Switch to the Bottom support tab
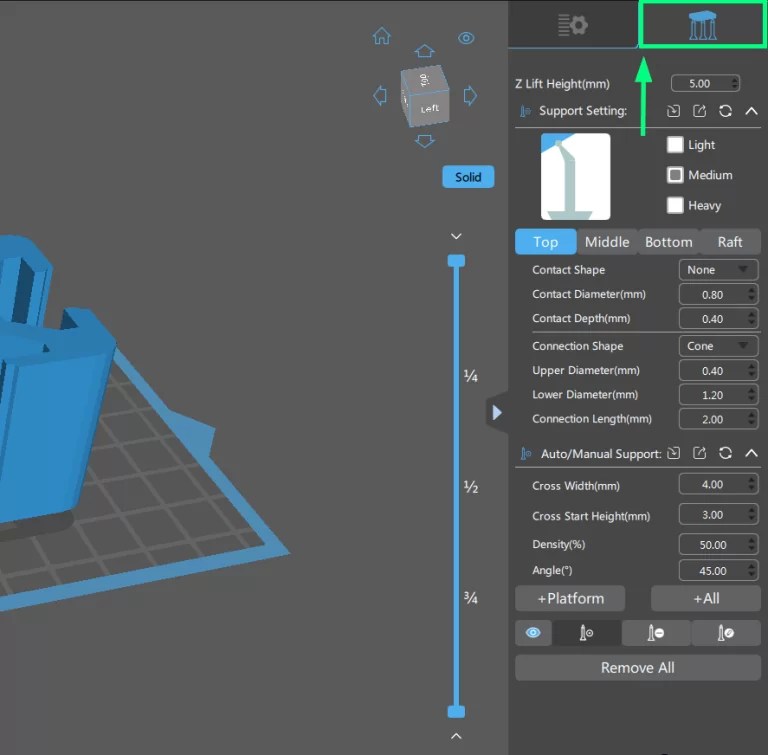Image resolution: width=768 pixels, height=755 pixels. pos(669,242)
